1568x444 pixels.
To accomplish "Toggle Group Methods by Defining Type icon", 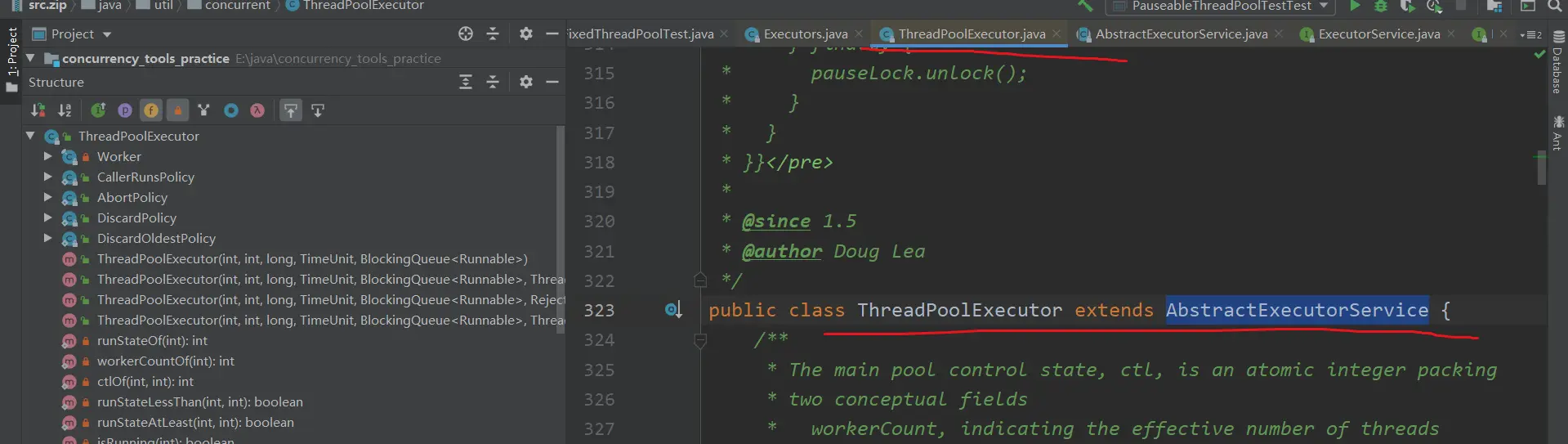I will pyautogui.click(x=203, y=110).
